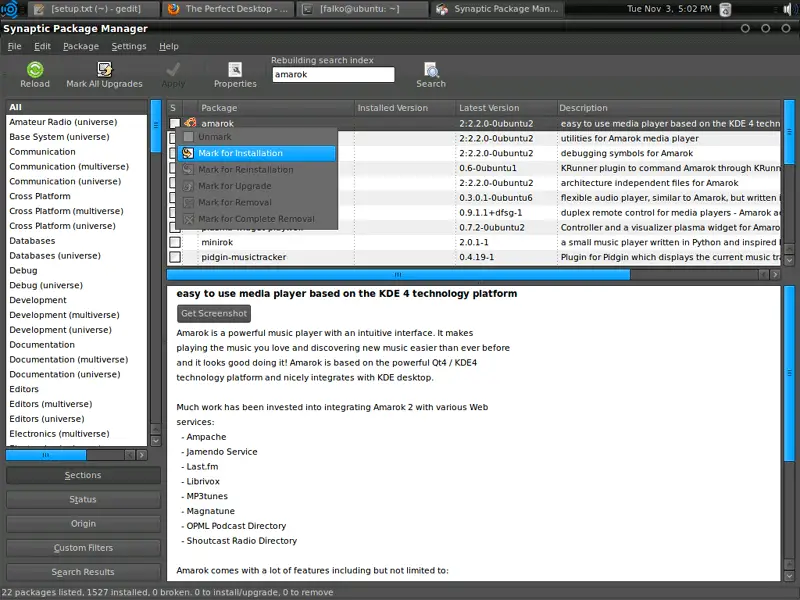Click the Reload toolbar icon

35,69
